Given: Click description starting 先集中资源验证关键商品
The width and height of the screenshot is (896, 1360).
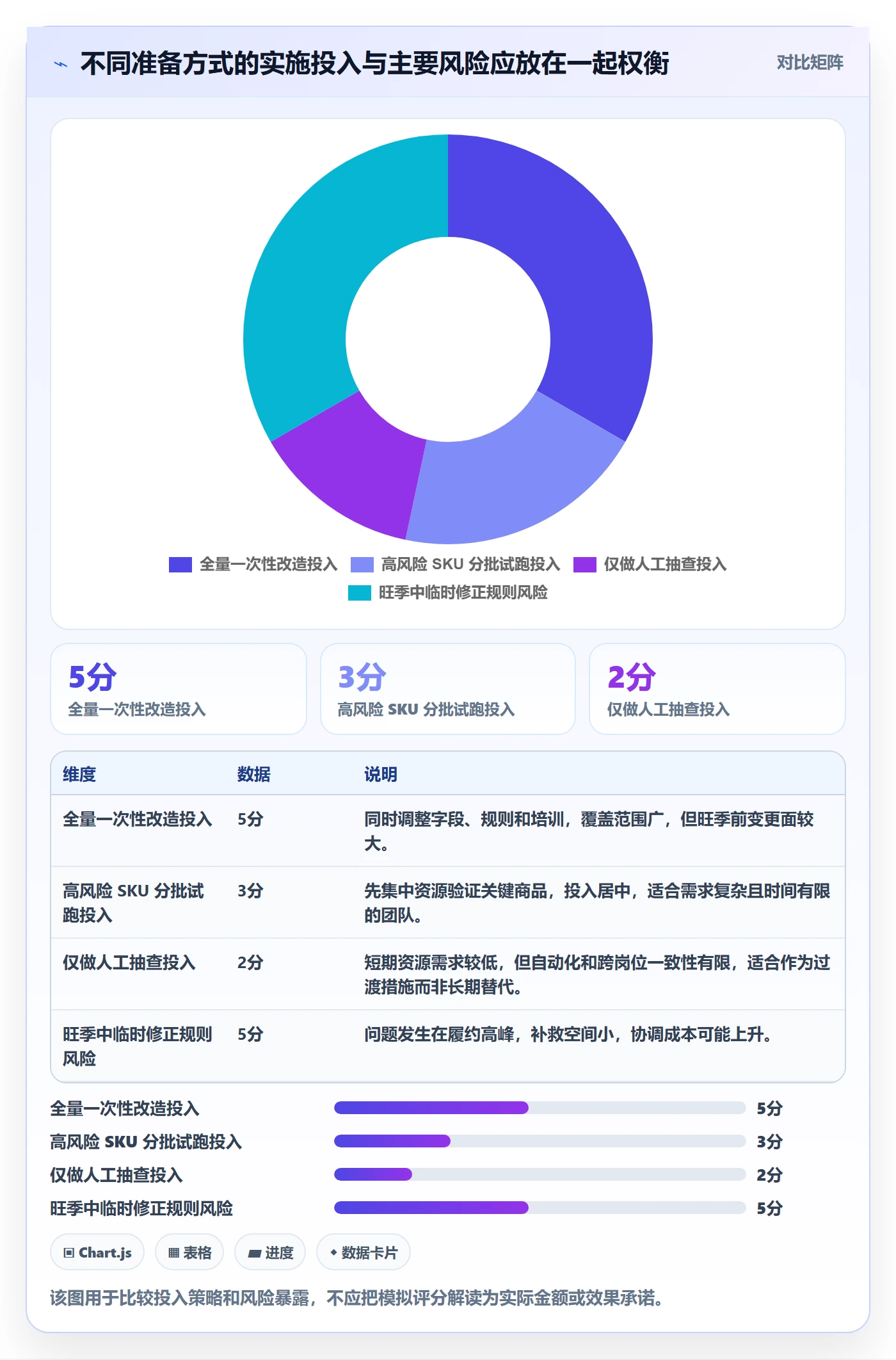Looking at the screenshot, I should point(597,903).
